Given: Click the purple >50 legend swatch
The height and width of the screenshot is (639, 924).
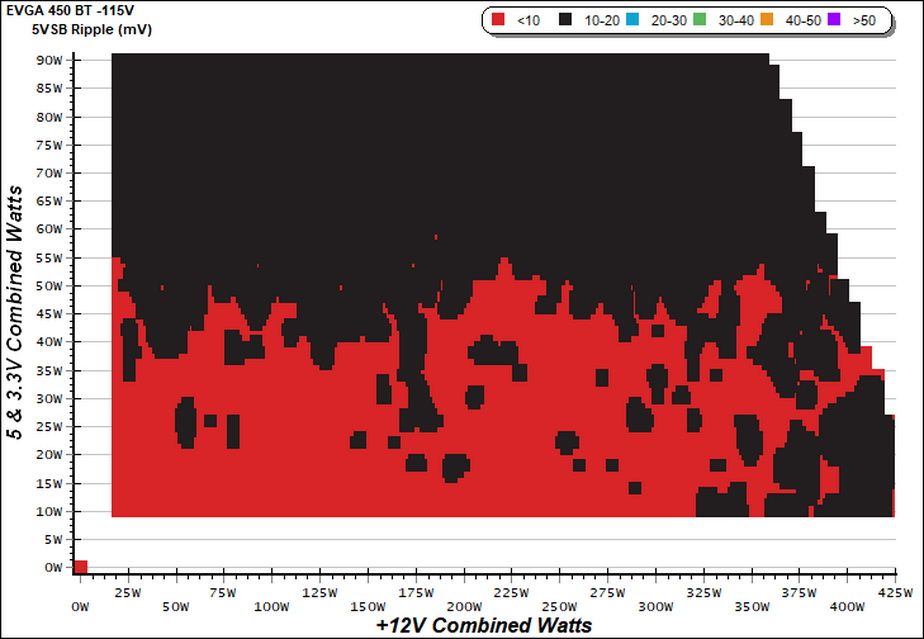Looking at the screenshot, I should click(834, 19).
